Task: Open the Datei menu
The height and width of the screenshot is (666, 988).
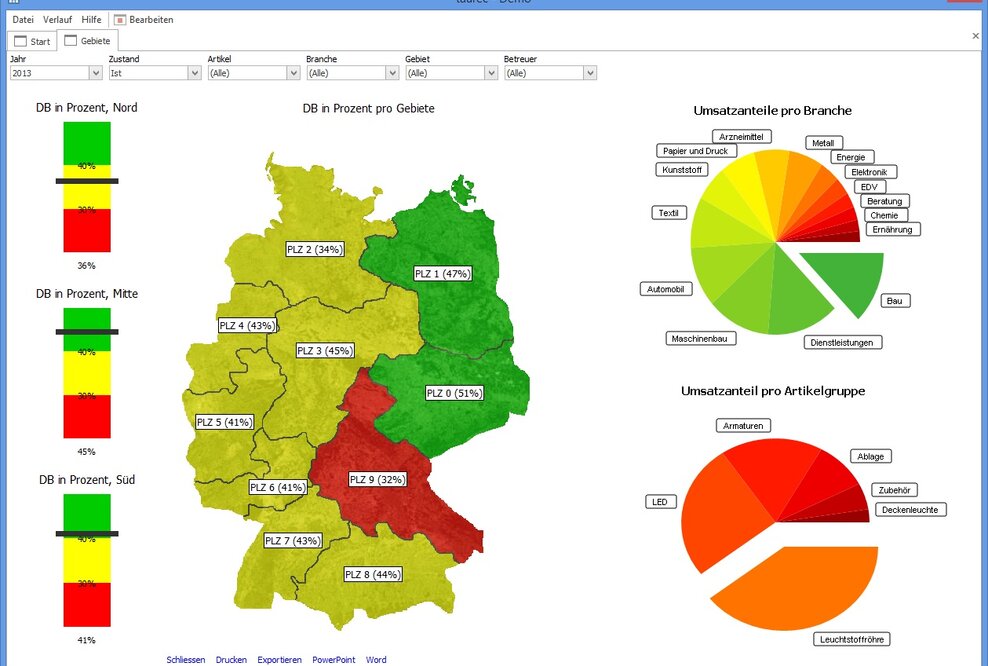Action: point(23,19)
